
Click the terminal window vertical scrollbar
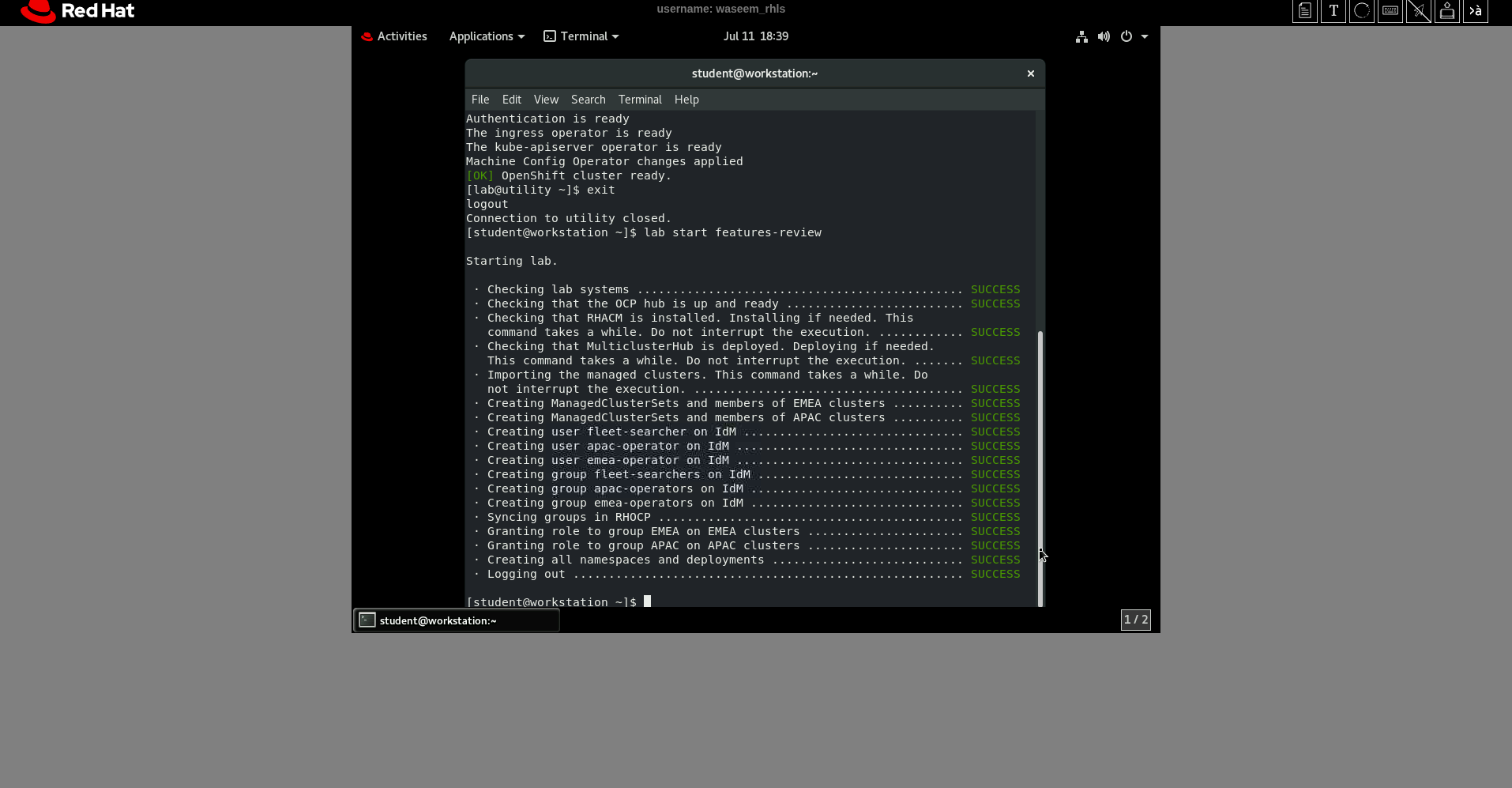(x=1040, y=469)
